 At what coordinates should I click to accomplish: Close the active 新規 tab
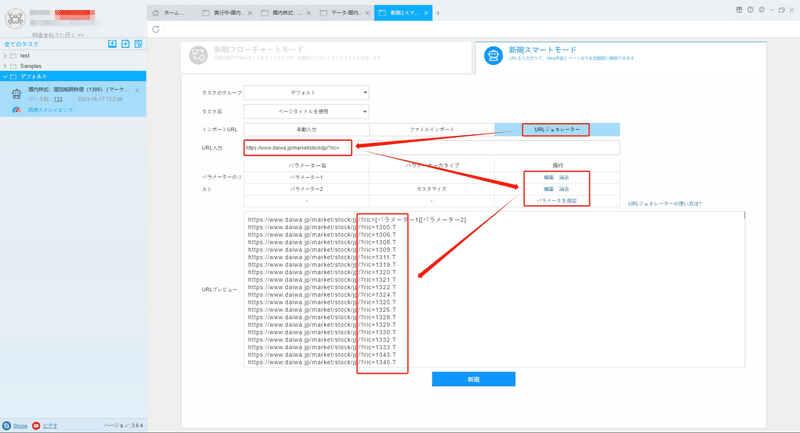pyautogui.click(x=426, y=13)
